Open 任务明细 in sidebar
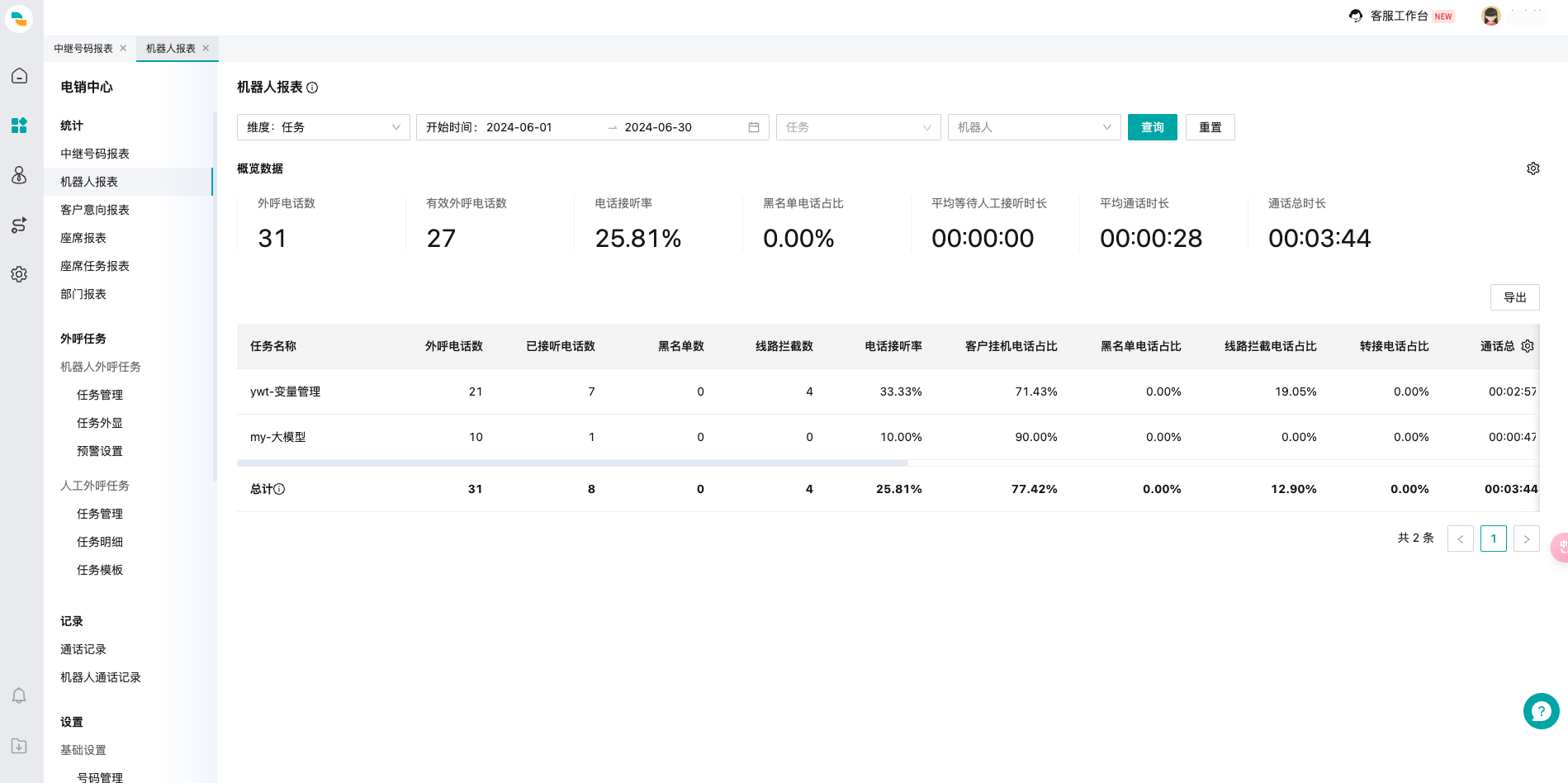This screenshot has height=783, width=1568. [100, 542]
